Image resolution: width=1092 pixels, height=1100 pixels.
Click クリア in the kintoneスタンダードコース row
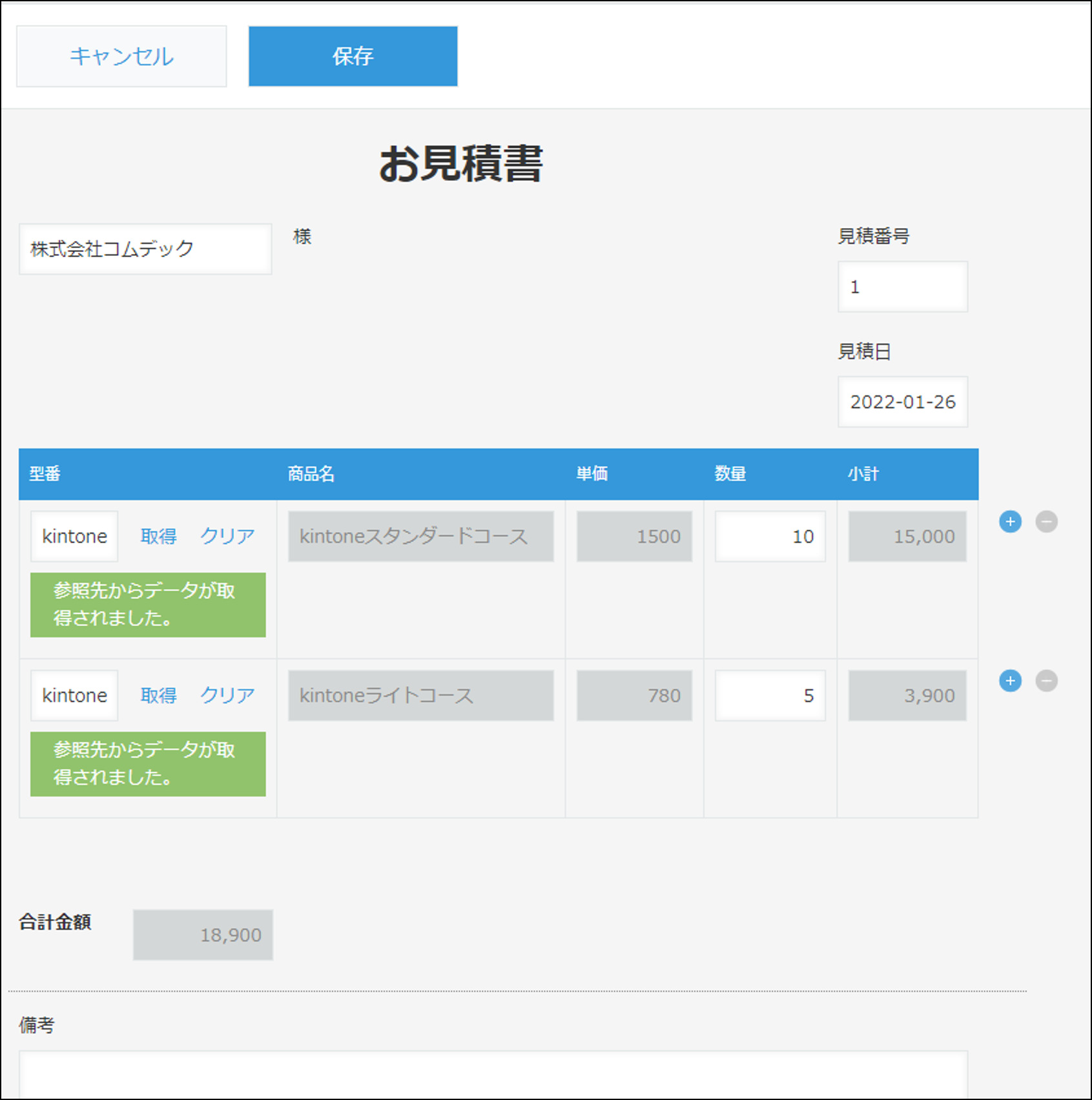(227, 536)
